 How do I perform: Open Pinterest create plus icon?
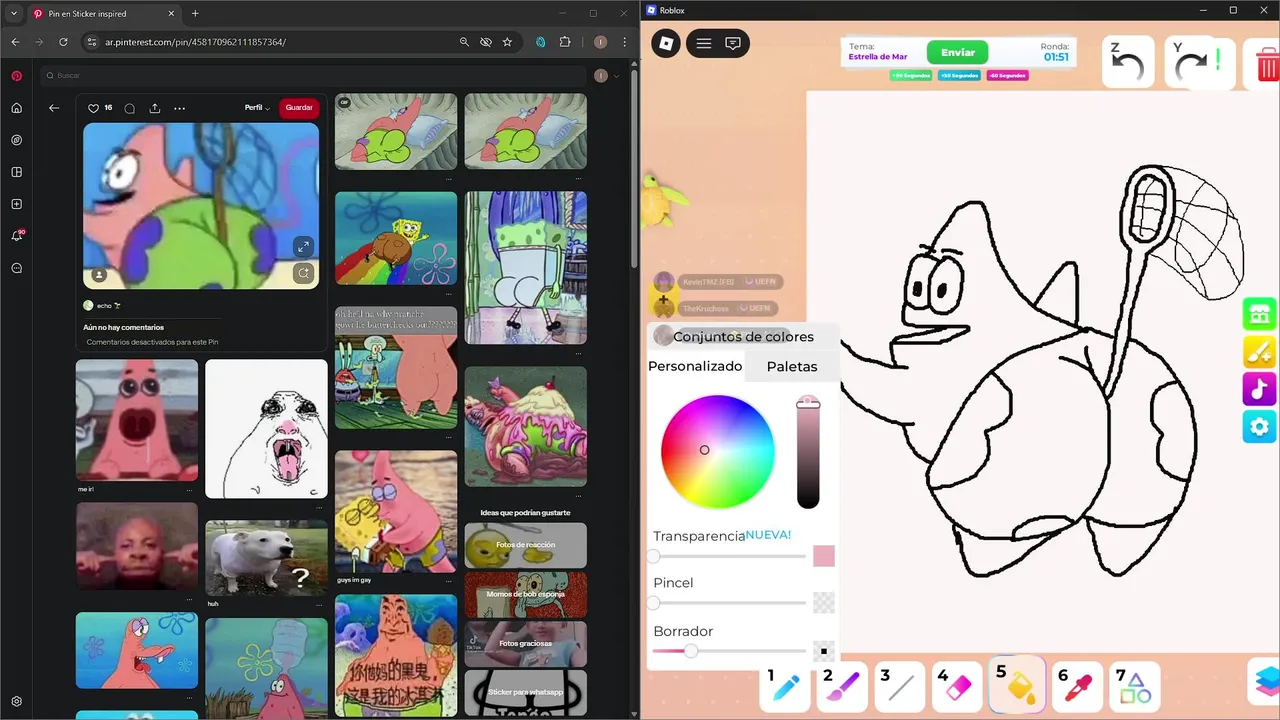pos(16,204)
